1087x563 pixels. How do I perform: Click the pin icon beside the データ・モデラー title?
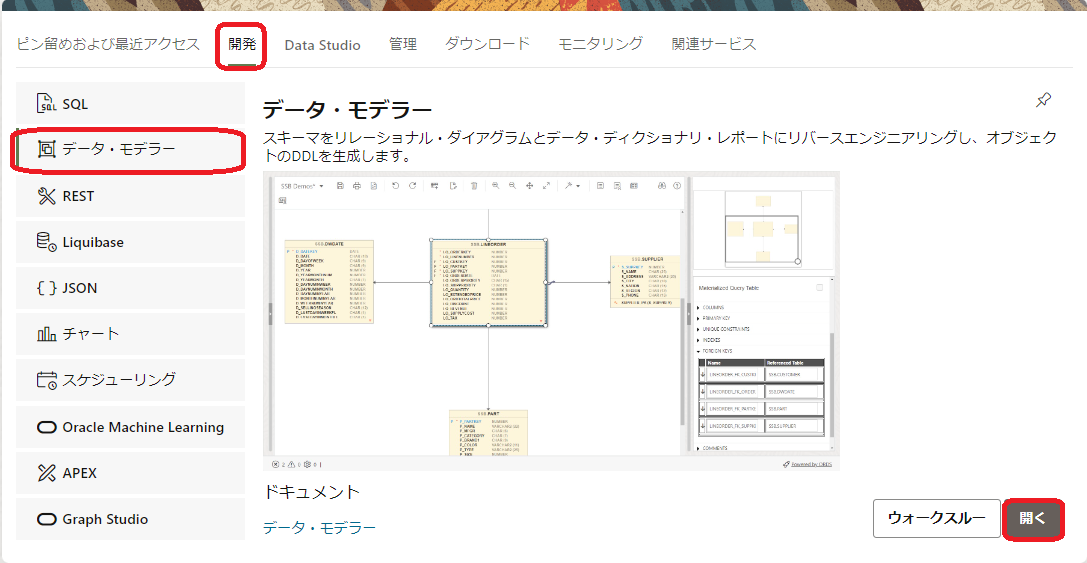coord(1043,100)
